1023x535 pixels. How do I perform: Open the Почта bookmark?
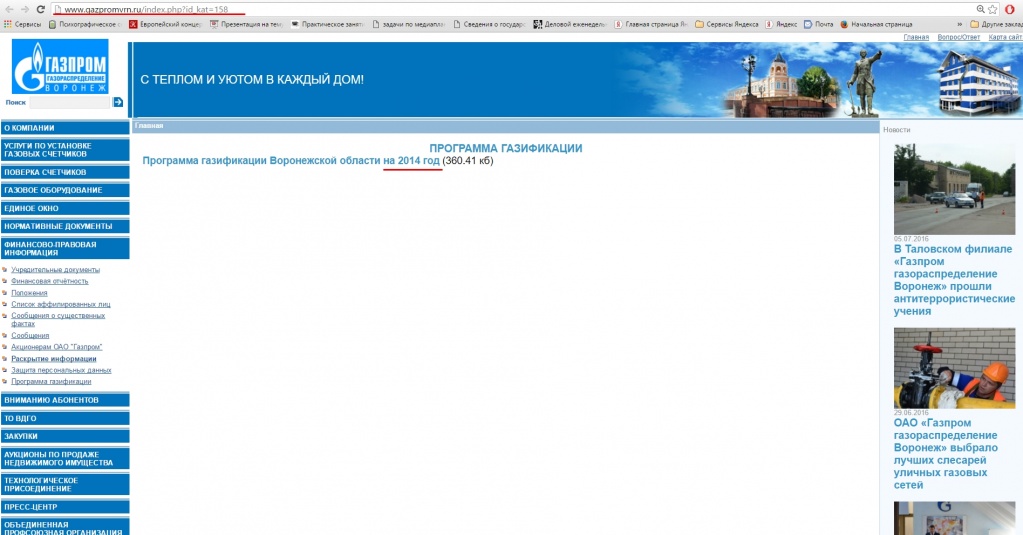tap(819, 24)
